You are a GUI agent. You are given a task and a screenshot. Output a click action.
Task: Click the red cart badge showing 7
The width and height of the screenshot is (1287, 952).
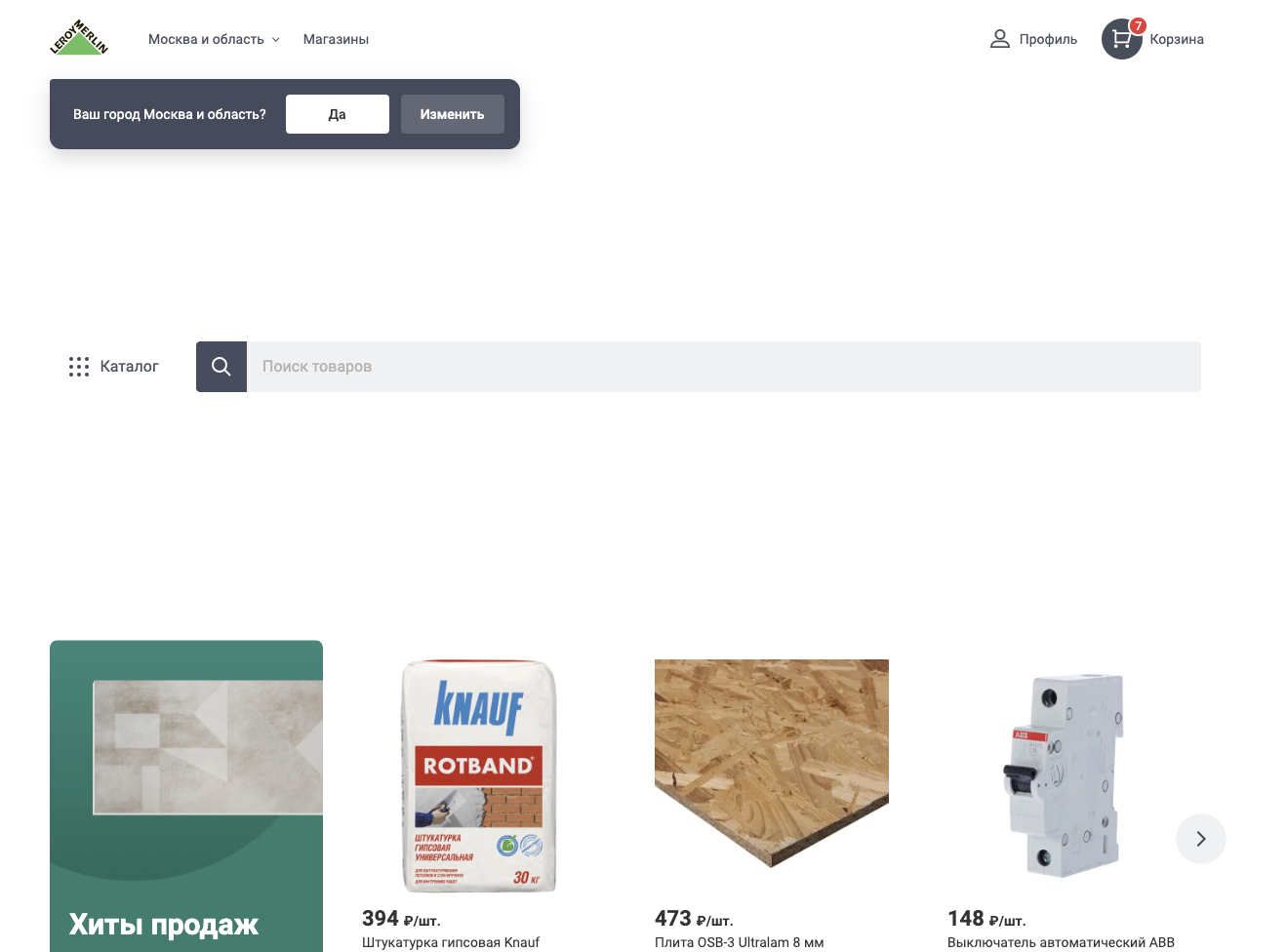(x=1138, y=25)
